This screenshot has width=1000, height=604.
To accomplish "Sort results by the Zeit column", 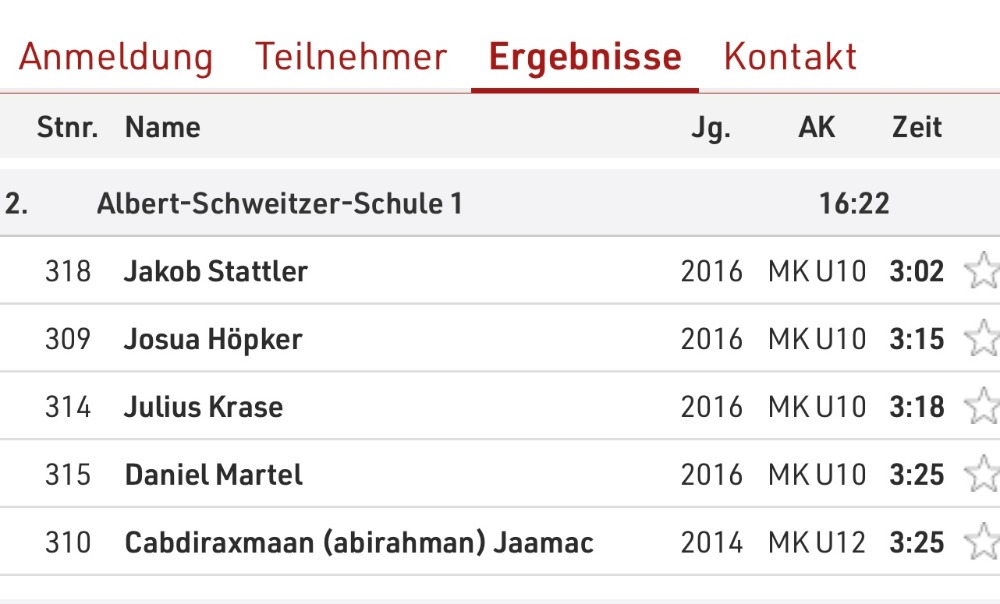I will coord(916,127).
